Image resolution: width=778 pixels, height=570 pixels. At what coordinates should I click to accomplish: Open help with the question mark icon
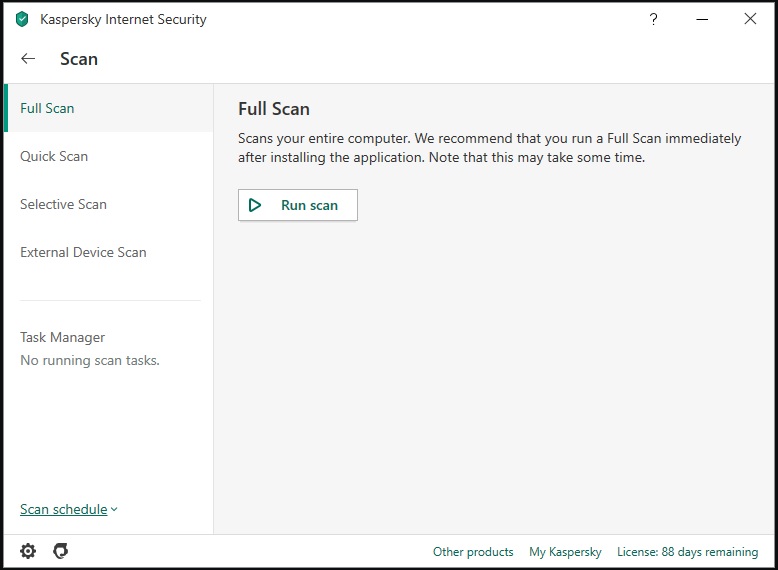tap(653, 19)
